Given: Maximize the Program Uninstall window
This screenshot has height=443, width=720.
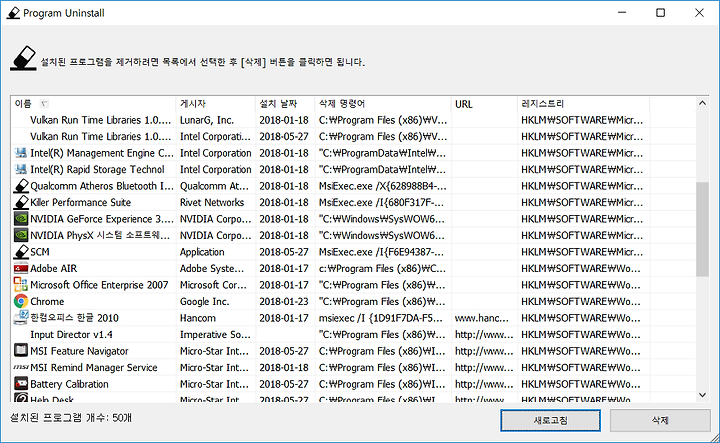Looking at the screenshot, I should click(660, 12).
